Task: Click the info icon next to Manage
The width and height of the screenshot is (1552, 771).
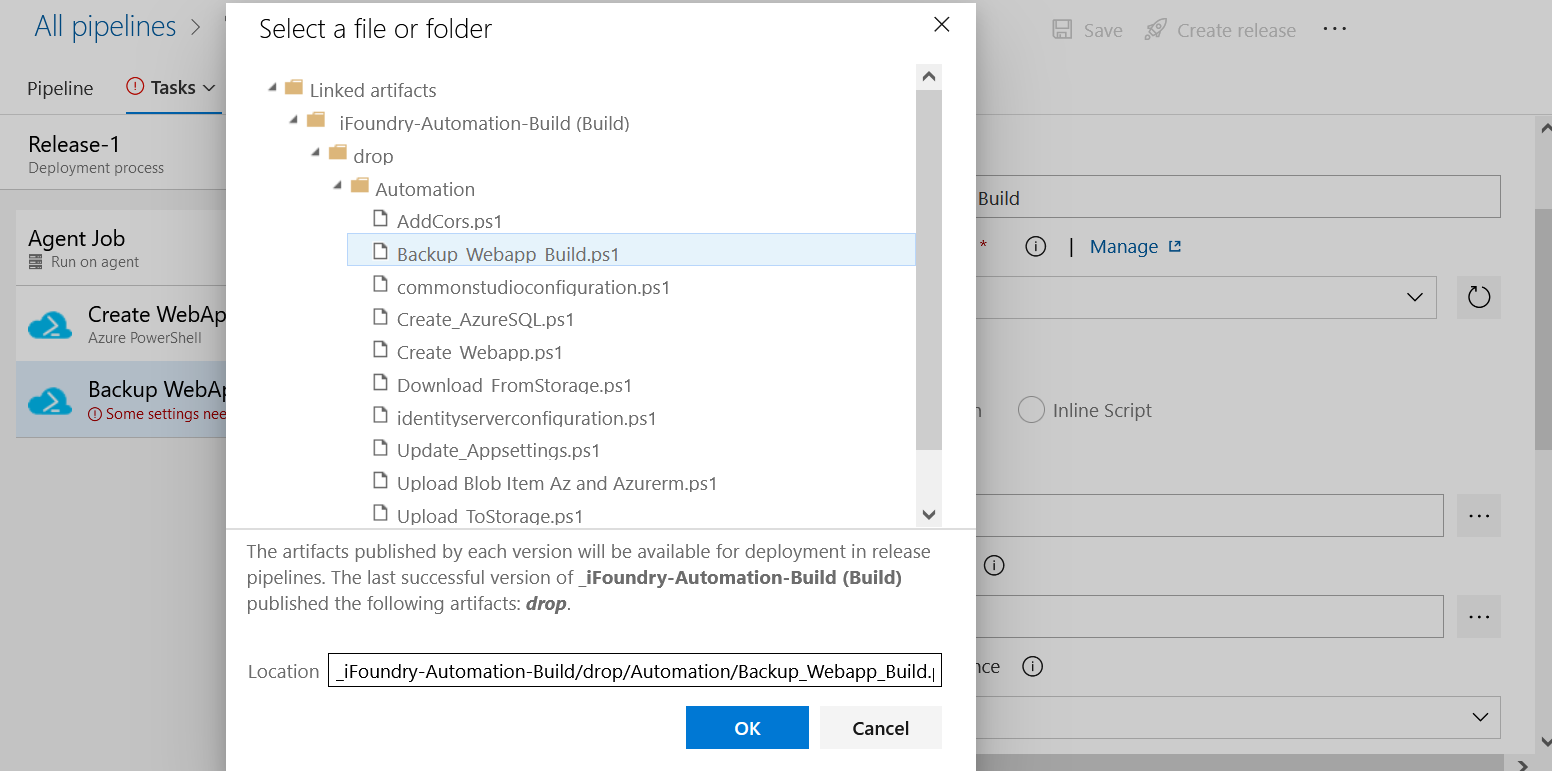Action: (x=1036, y=246)
